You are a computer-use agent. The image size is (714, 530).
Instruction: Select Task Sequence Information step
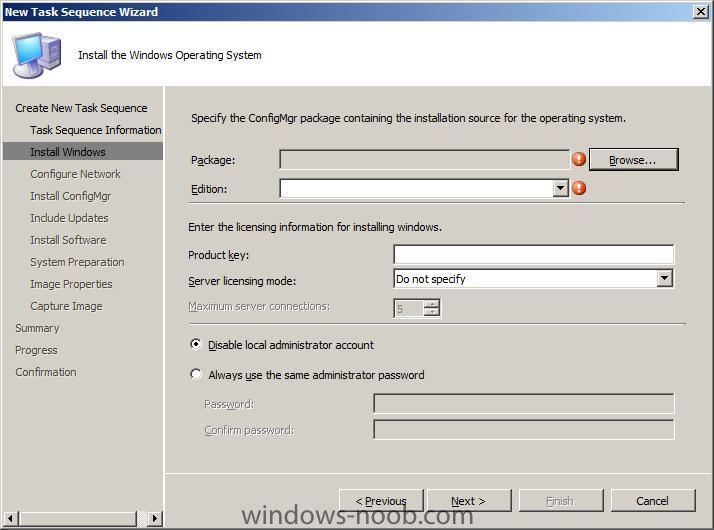[96, 130]
